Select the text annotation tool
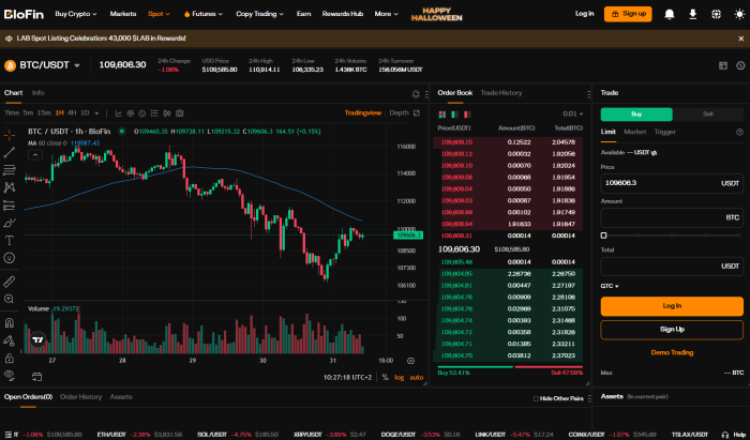The height and width of the screenshot is (440, 750). (x=9, y=240)
